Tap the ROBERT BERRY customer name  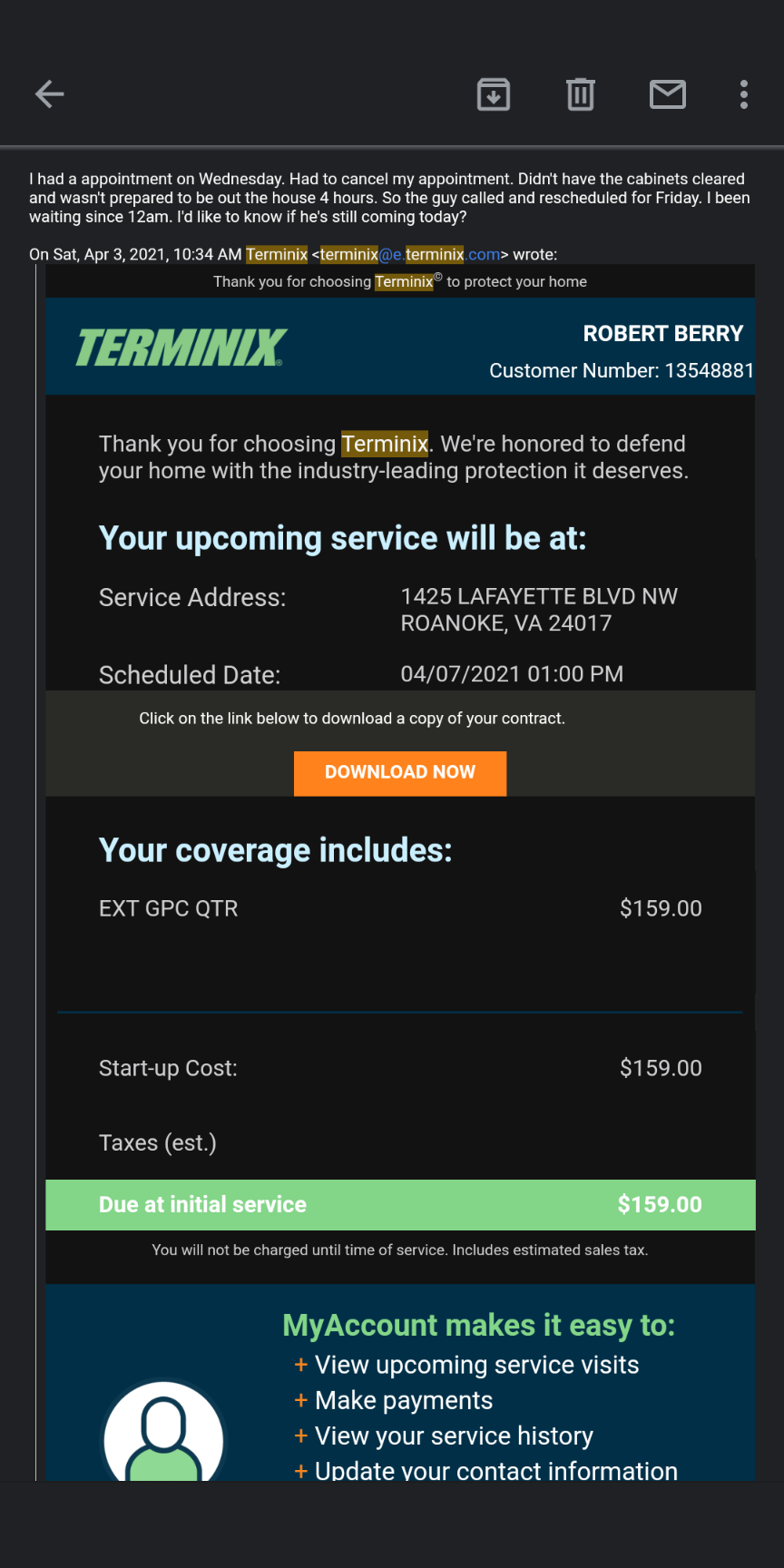point(662,334)
